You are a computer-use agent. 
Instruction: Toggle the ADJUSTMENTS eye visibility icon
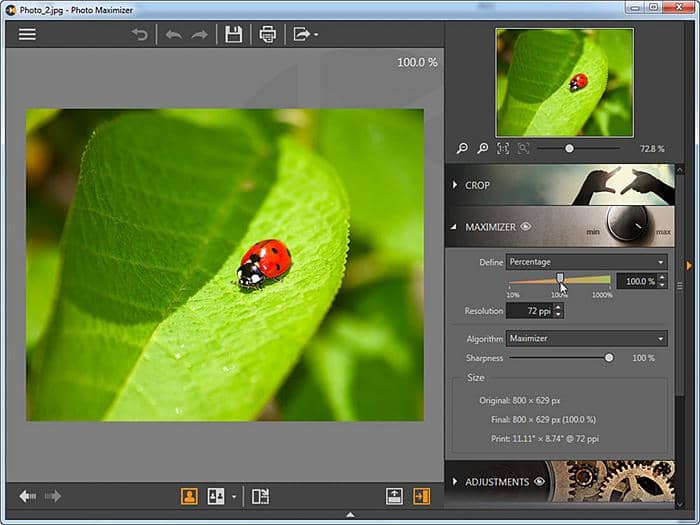tap(540, 482)
